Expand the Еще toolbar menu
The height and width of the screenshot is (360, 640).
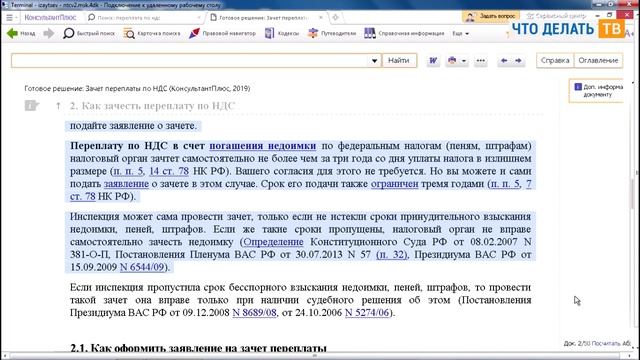click(460, 33)
